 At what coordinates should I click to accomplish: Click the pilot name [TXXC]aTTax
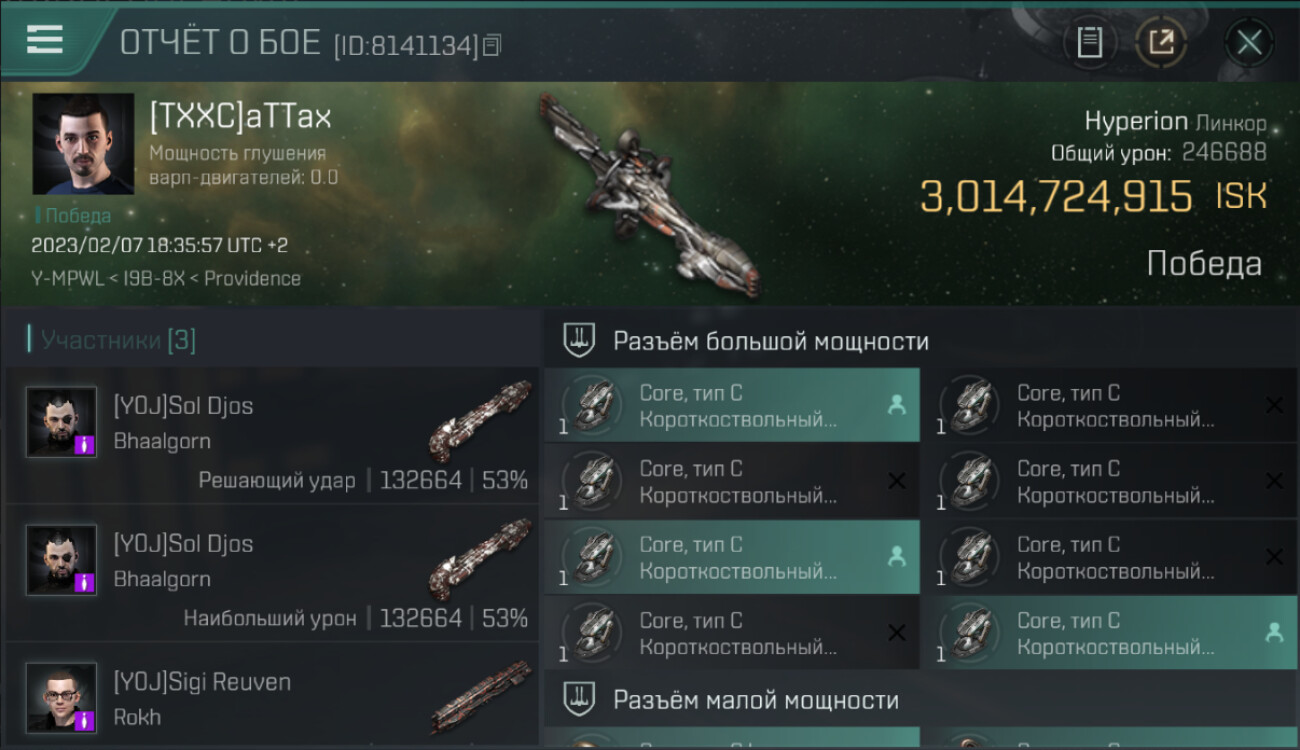coord(240,117)
